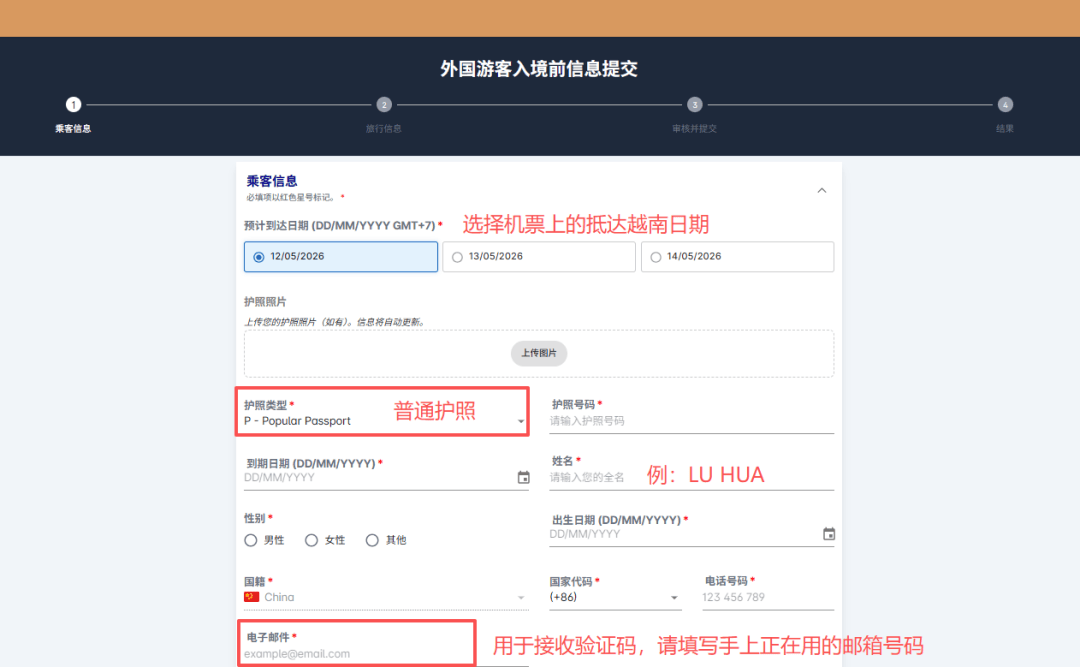Choose gender 女性
The height and width of the screenshot is (667, 1080).
pyautogui.click(x=311, y=540)
